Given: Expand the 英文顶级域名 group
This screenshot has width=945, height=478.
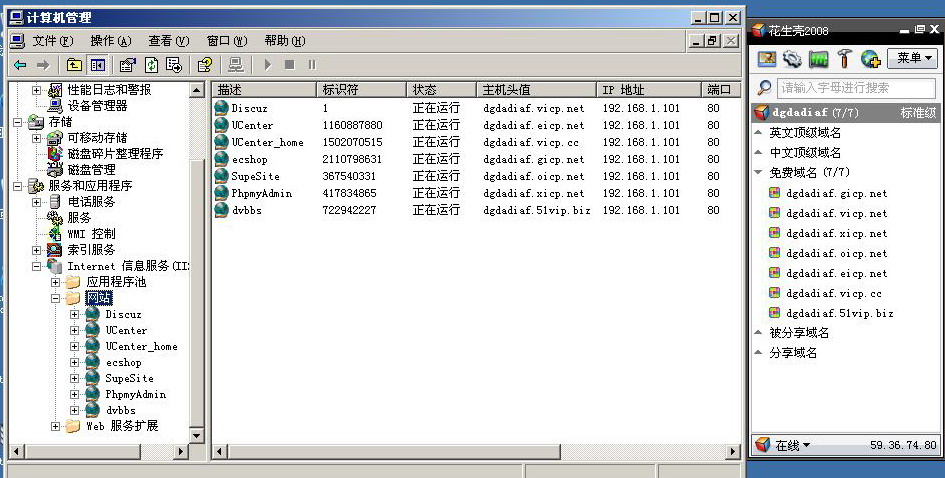Looking at the screenshot, I should coord(759,133).
